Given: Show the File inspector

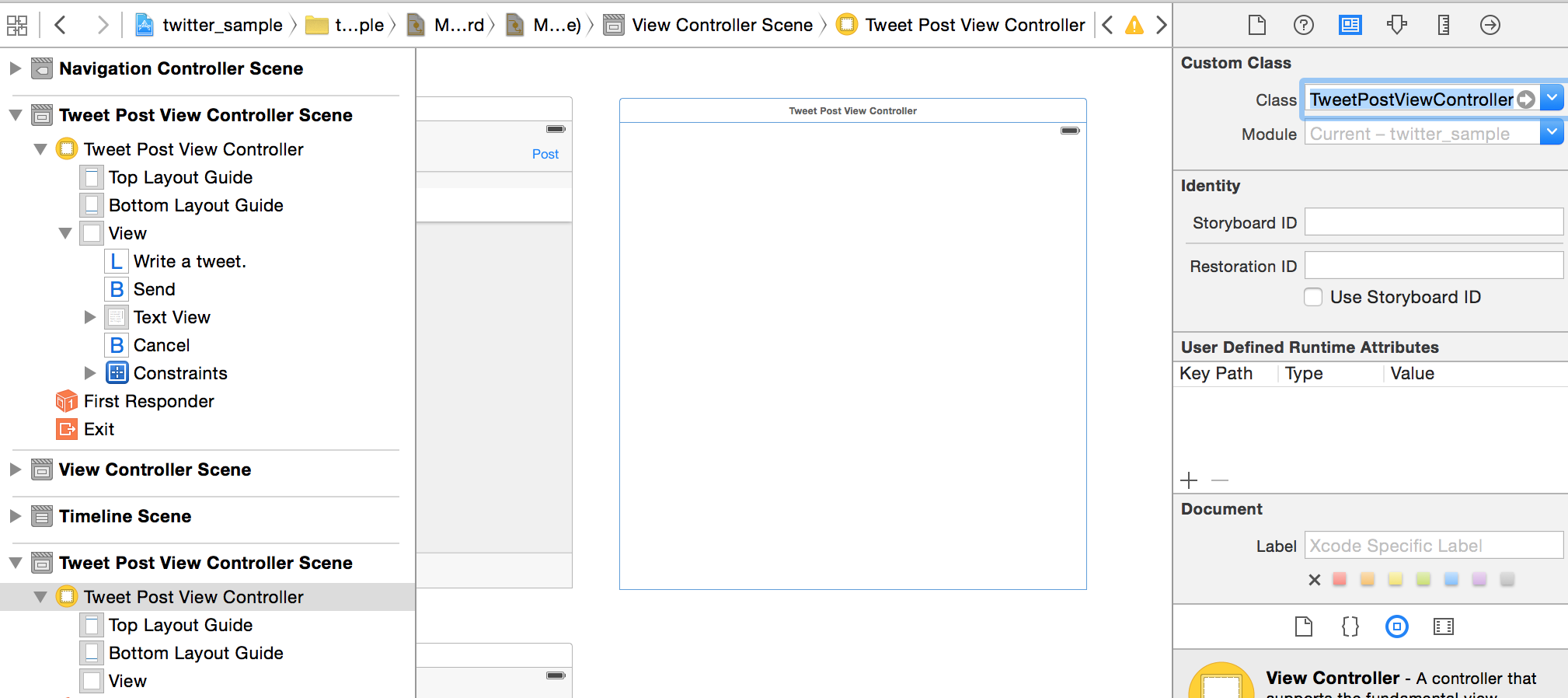Looking at the screenshot, I should (x=1257, y=25).
